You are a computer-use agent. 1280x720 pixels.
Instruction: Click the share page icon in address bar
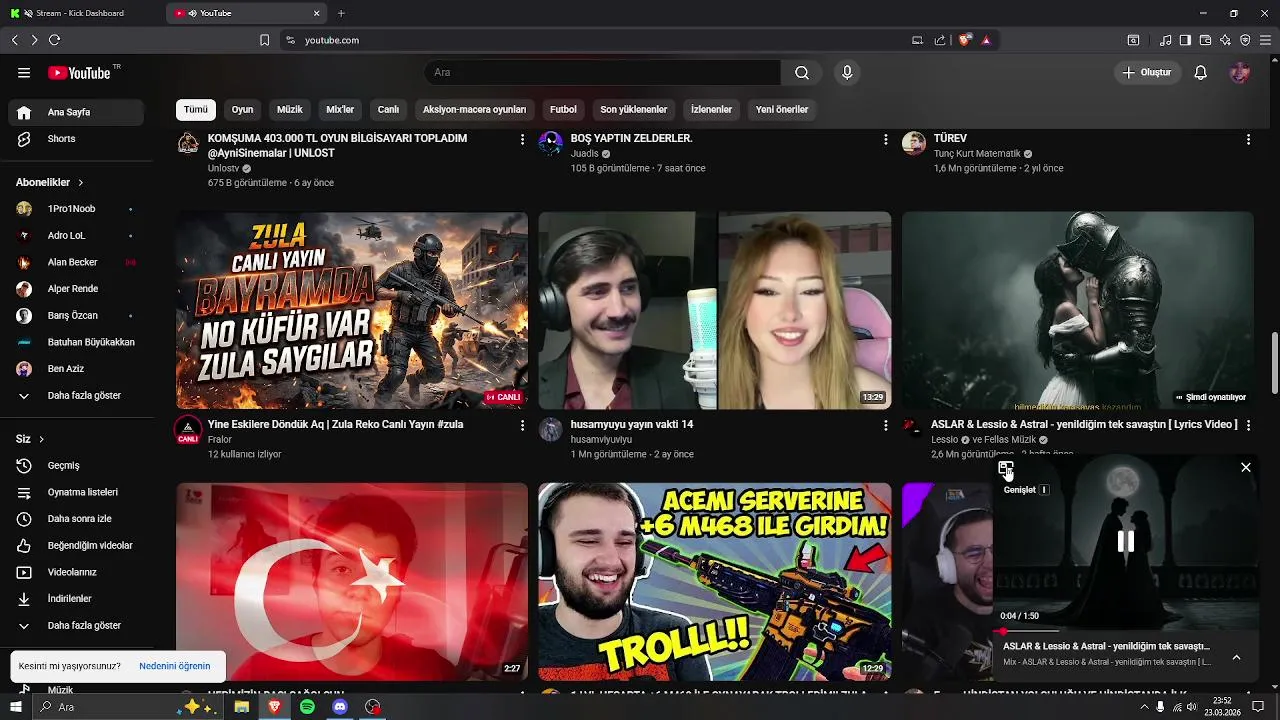(940, 40)
